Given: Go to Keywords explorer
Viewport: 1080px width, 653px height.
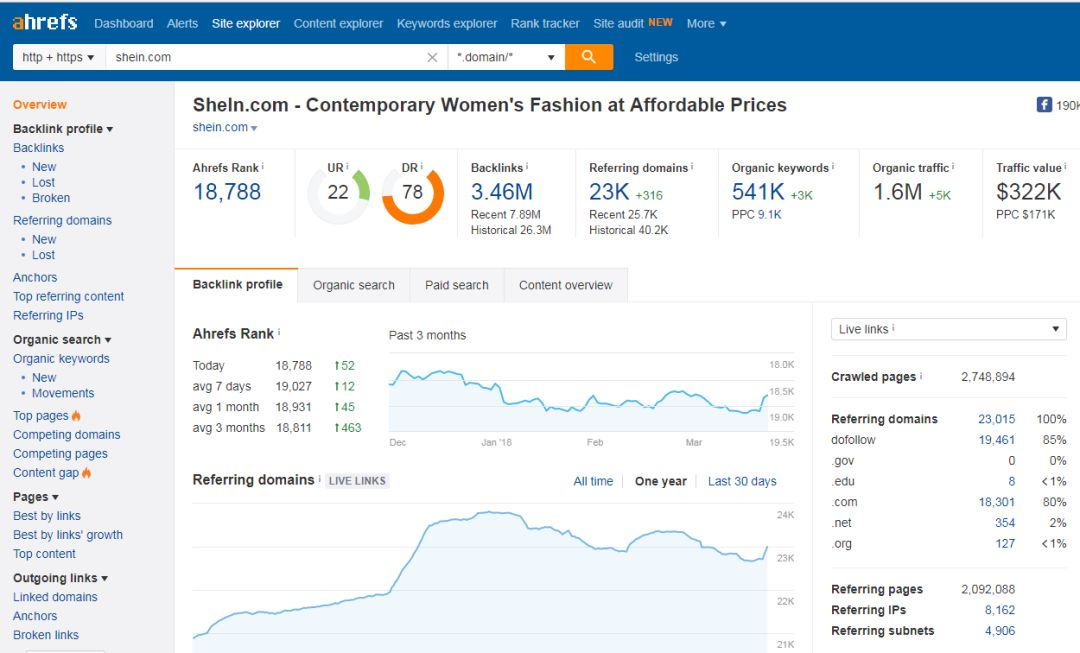Looking at the screenshot, I should tap(447, 23).
